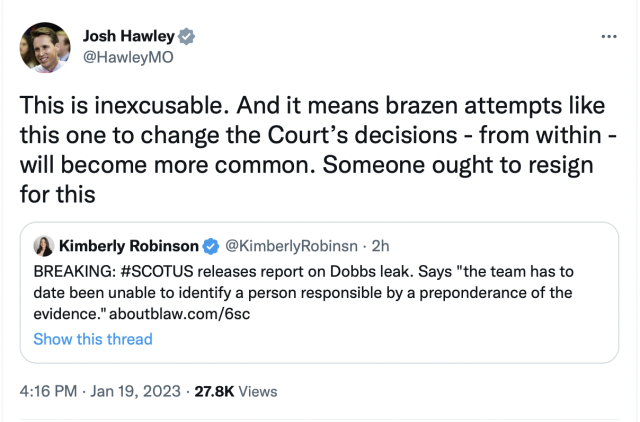
Task: Click Show this thread
Action: [93, 339]
